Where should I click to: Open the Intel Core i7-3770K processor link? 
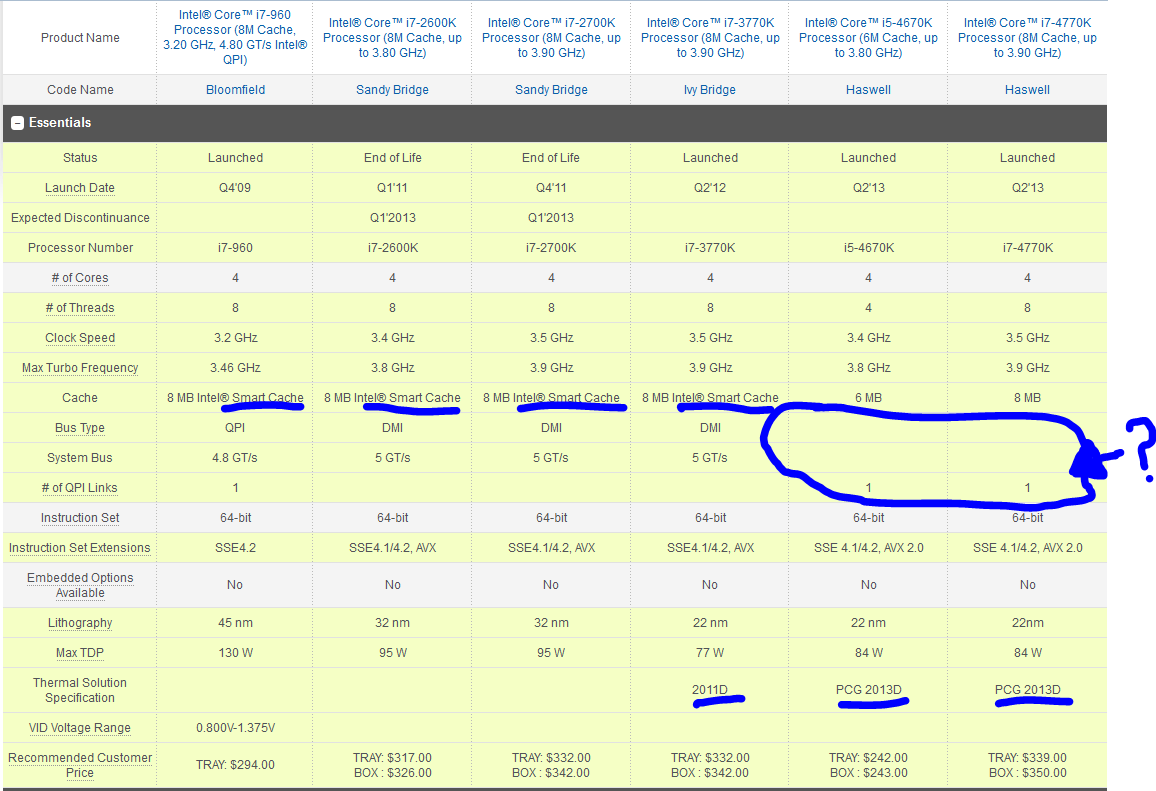tap(710, 38)
